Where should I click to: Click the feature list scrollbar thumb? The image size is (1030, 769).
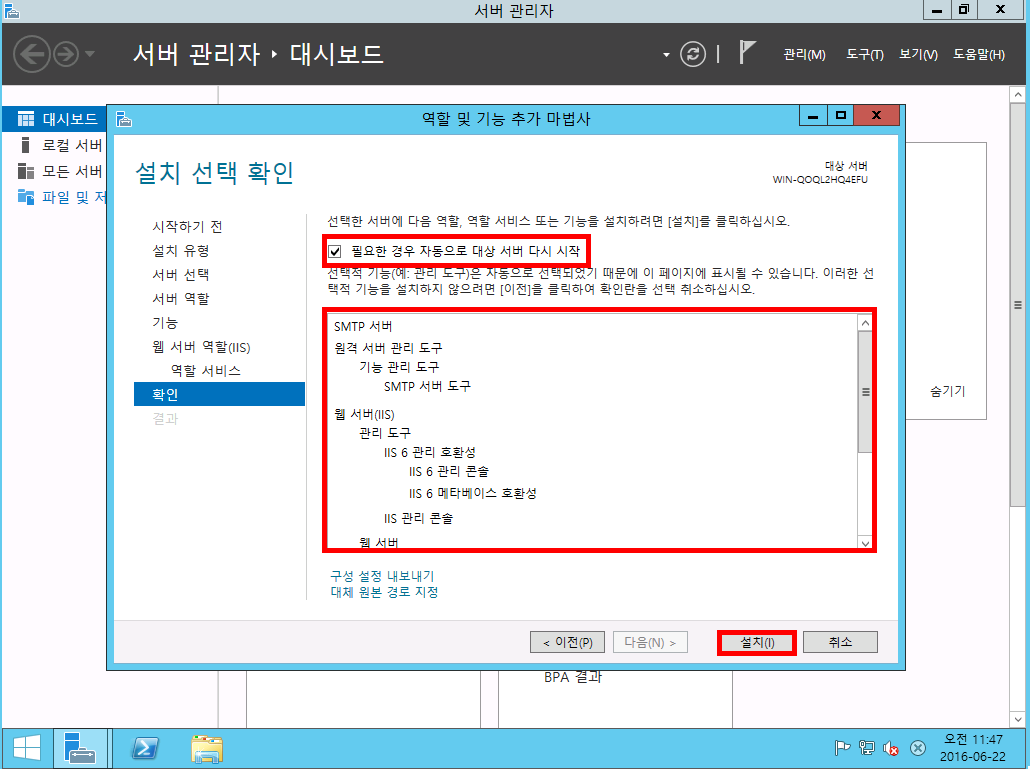865,392
